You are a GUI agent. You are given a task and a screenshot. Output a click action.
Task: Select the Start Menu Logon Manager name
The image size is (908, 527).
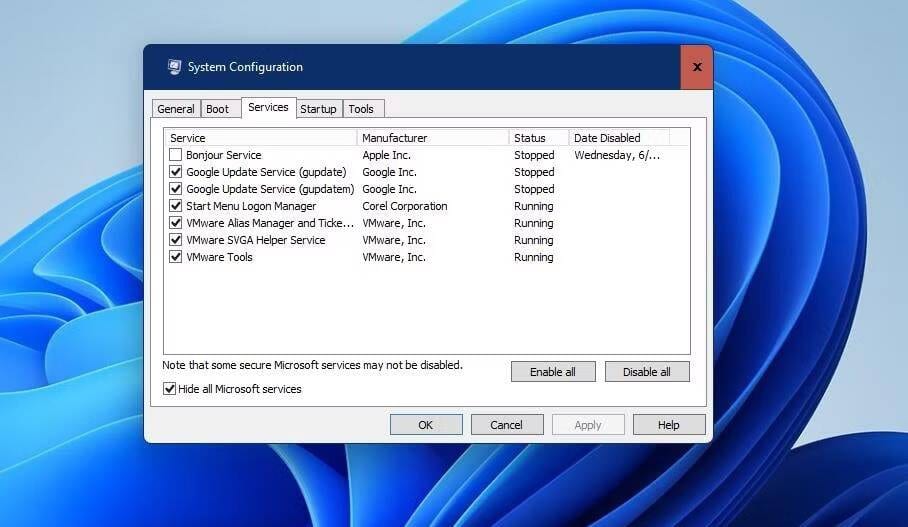pyautogui.click(x=251, y=206)
